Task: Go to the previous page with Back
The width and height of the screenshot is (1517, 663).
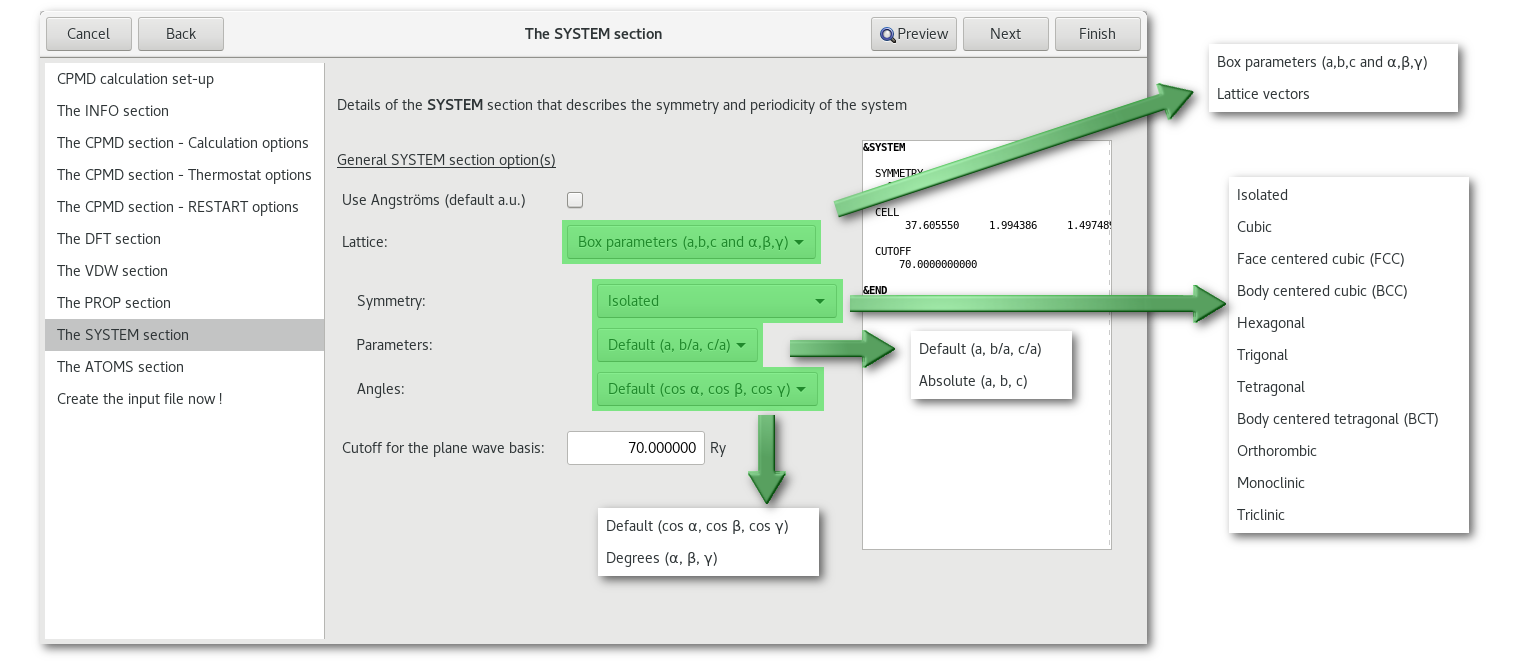Action: tap(181, 34)
